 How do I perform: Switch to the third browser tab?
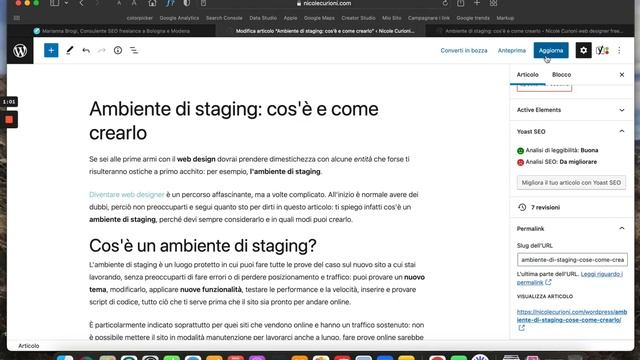pyautogui.click(x=529, y=31)
